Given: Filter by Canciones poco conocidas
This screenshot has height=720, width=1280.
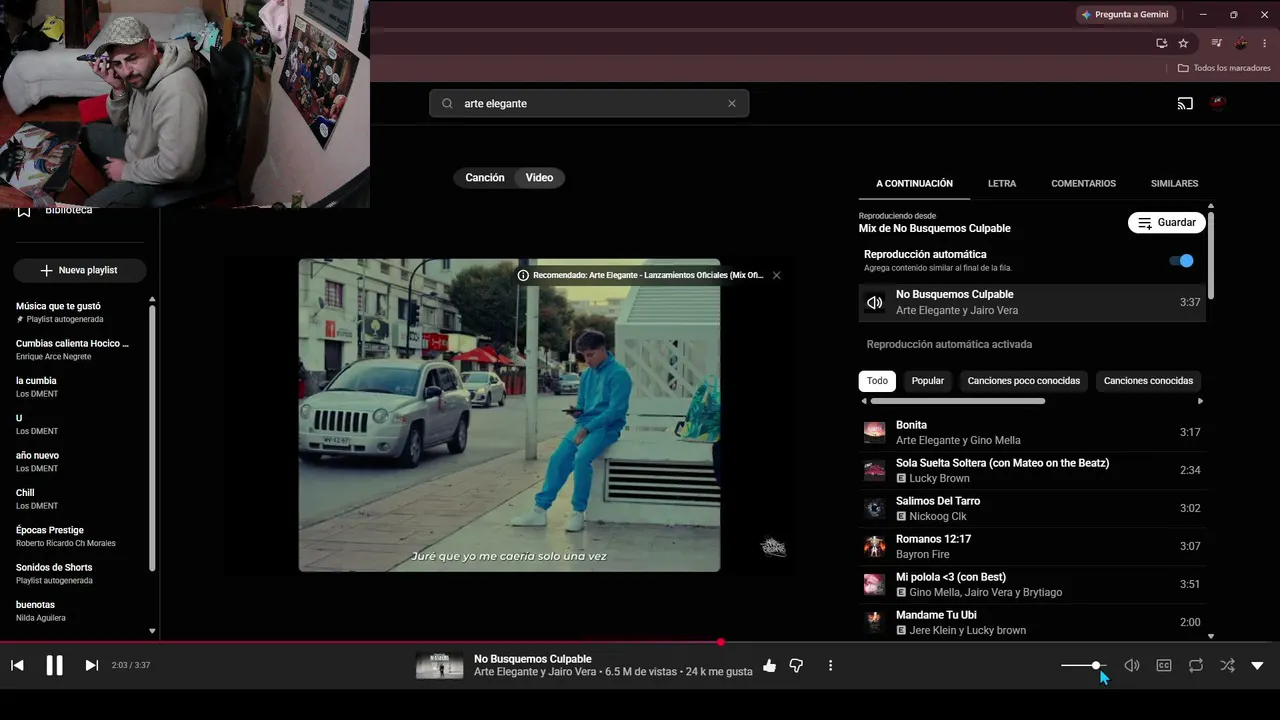Looking at the screenshot, I should (1024, 381).
